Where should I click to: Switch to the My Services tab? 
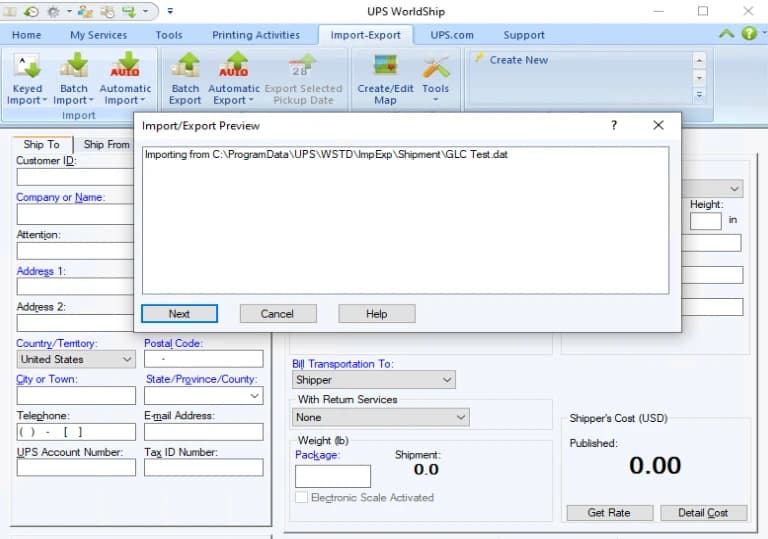98,35
